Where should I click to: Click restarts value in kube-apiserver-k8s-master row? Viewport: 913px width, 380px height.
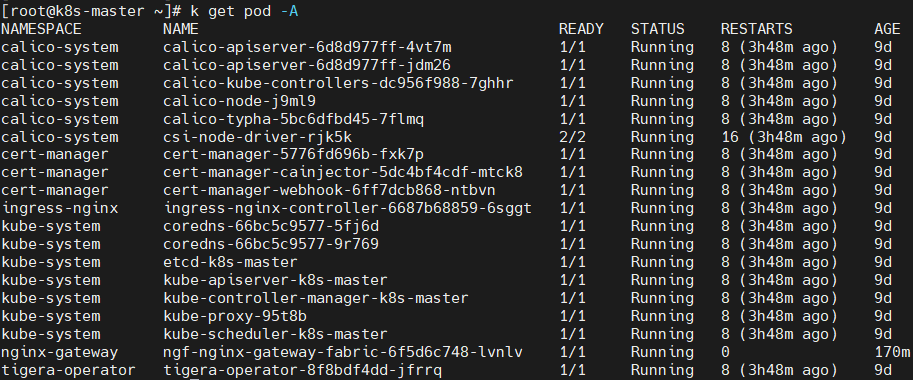click(x=779, y=280)
